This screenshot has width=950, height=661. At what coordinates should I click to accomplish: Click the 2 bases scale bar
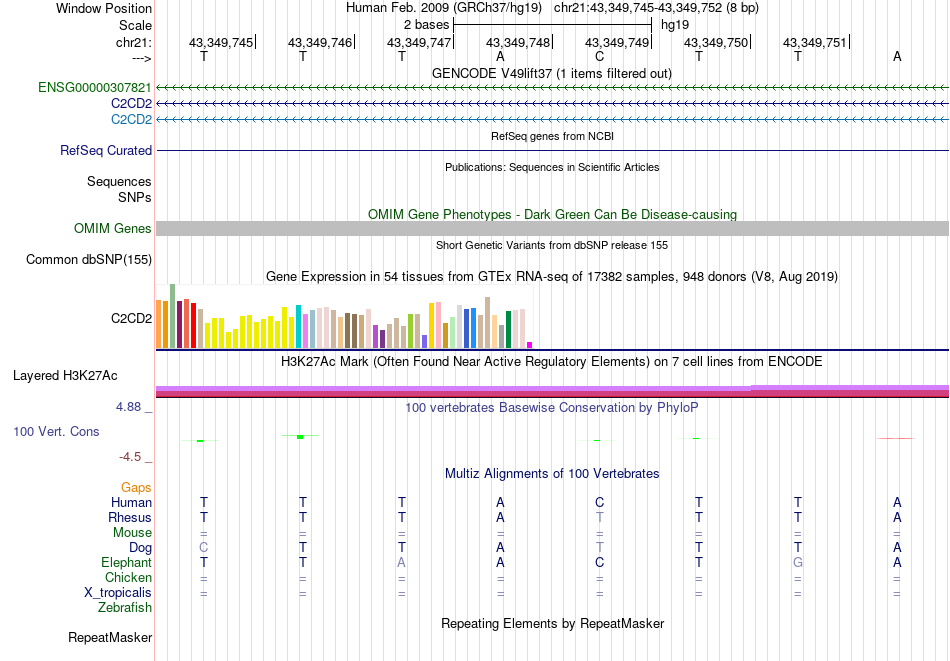pyautogui.click(x=553, y=25)
